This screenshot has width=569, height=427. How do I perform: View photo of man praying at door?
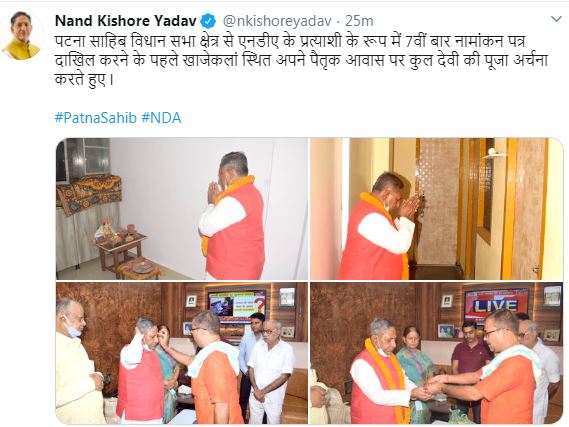pyautogui.click(x=437, y=209)
